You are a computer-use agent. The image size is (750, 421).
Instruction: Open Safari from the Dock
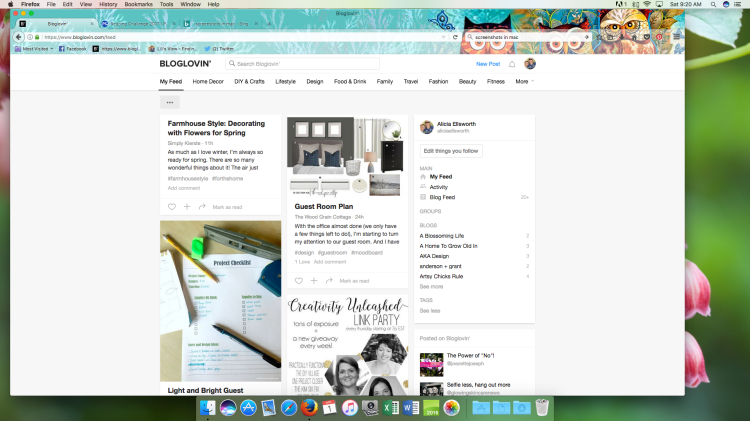point(289,408)
